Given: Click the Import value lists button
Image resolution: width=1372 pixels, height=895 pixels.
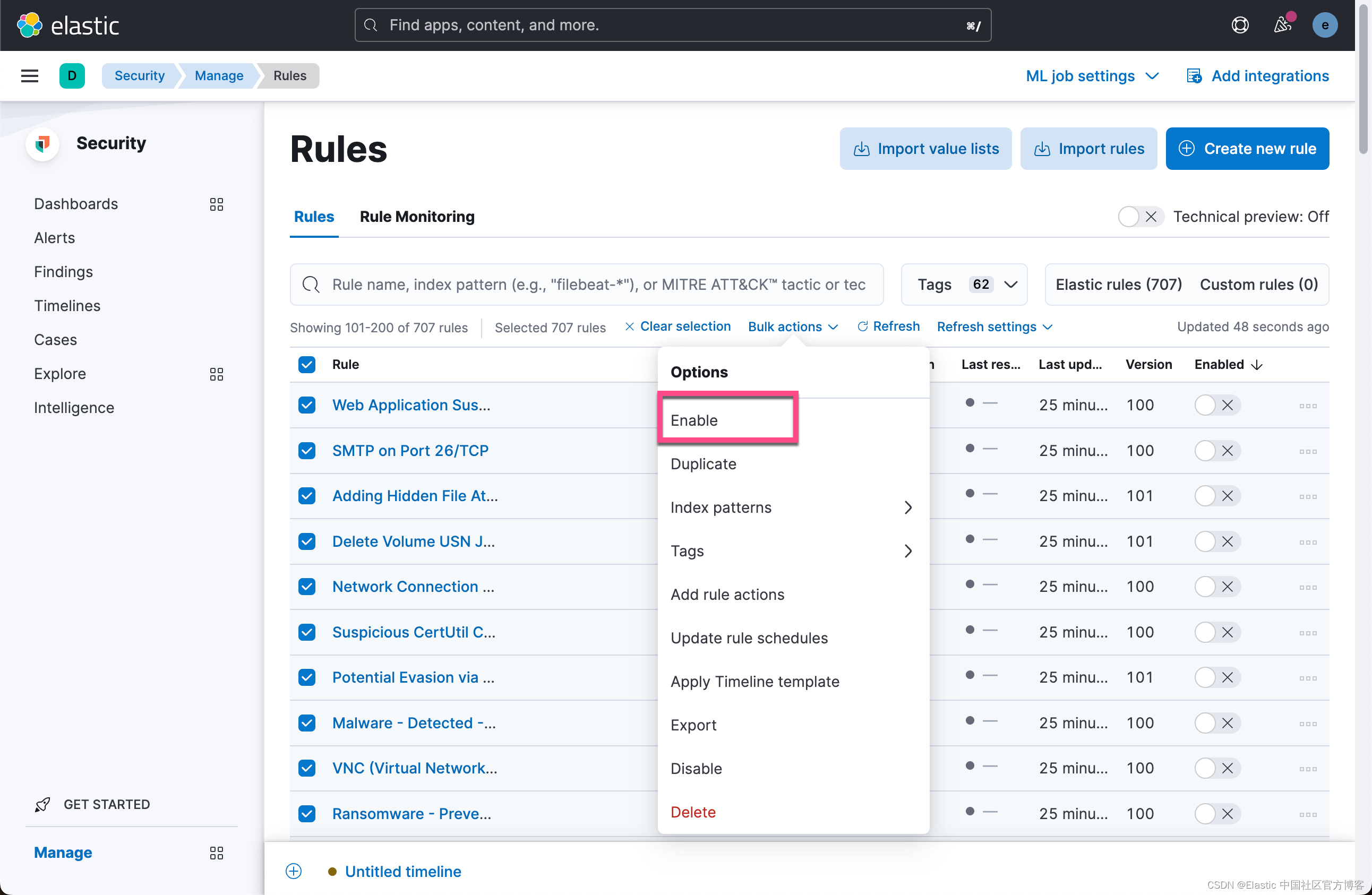Looking at the screenshot, I should pyautogui.click(x=925, y=149).
